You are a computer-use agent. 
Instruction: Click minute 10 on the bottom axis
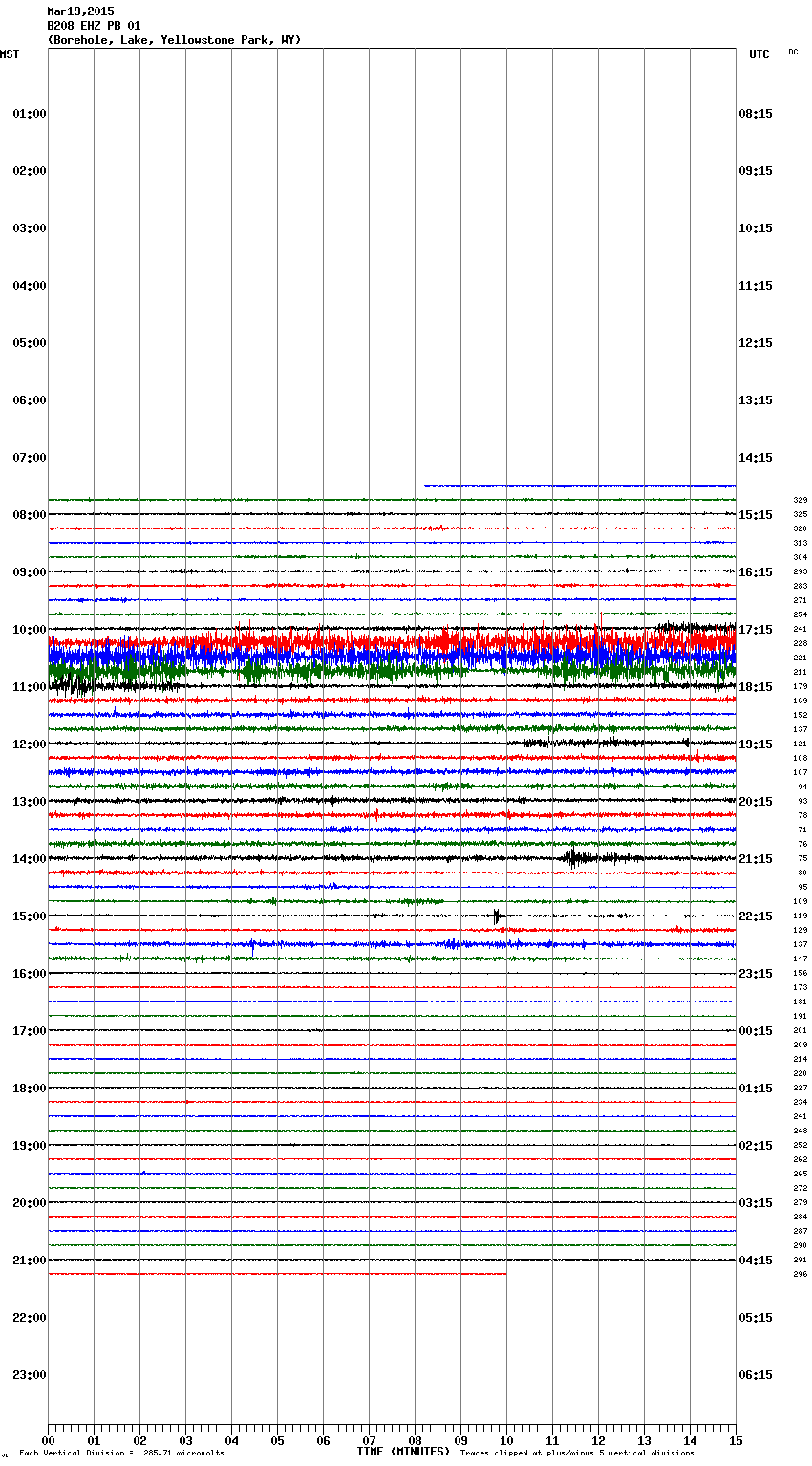[506, 1440]
